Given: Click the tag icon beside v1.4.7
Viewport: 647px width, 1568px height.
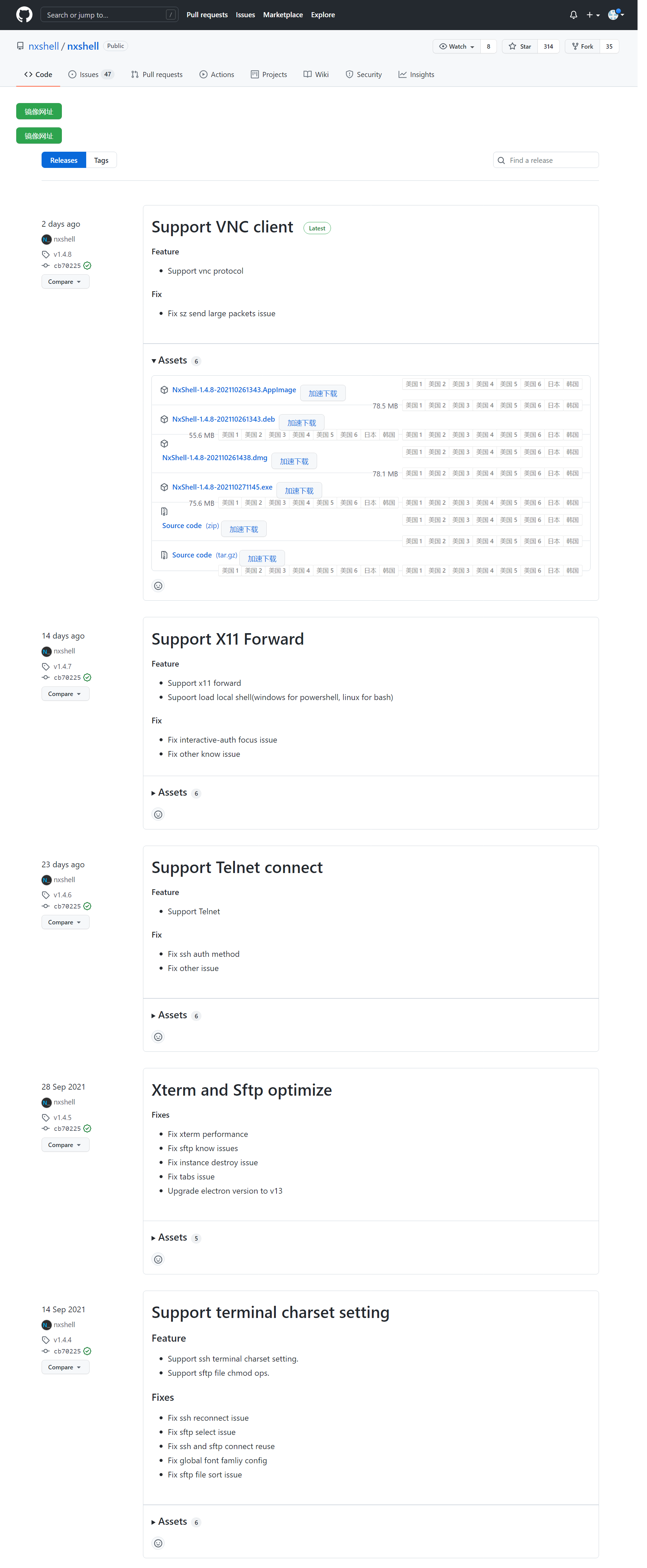Looking at the screenshot, I should [46, 666].
